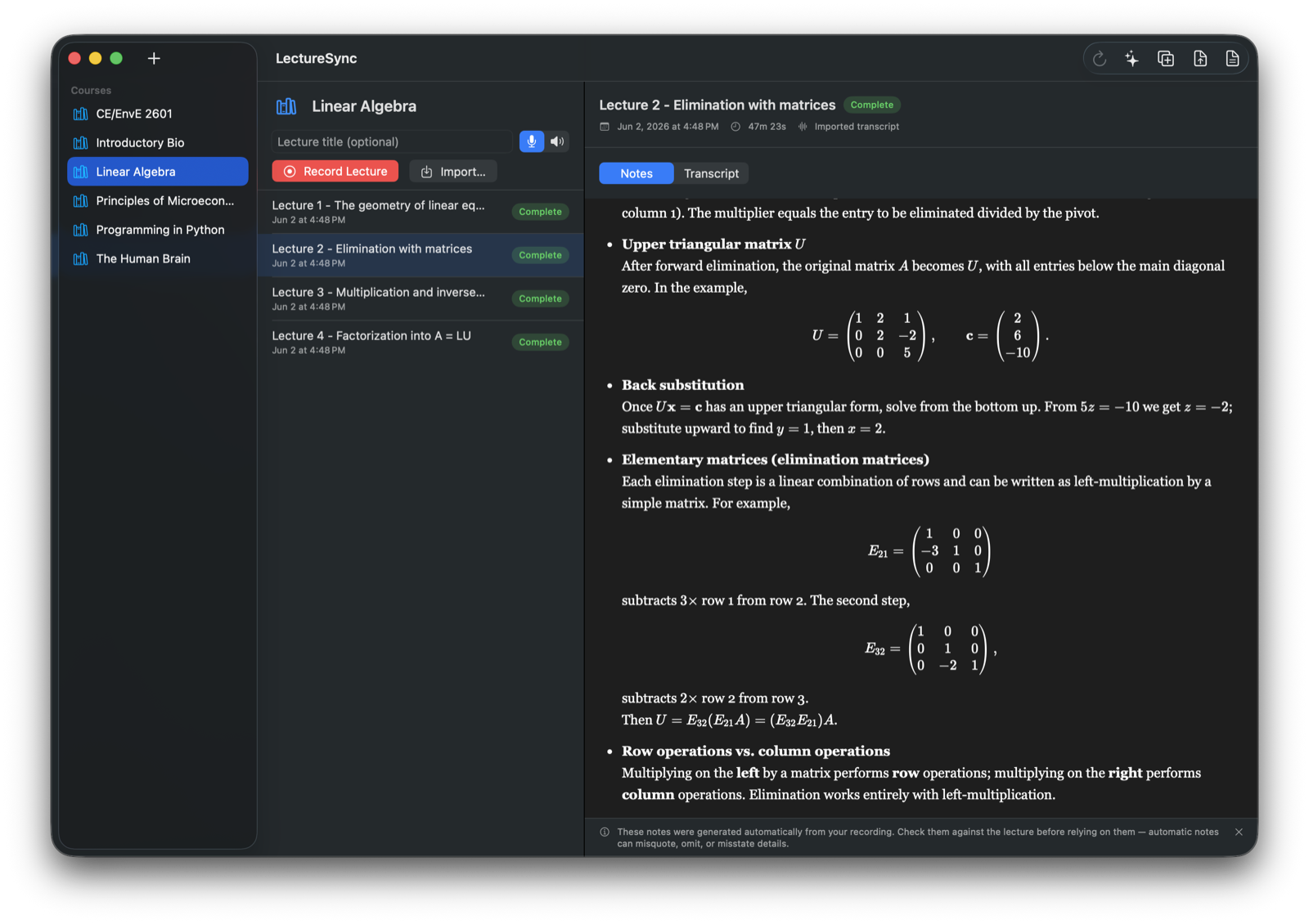Click the Courses sidebar heading
Screen dimensions: 1309x924
(91, 90)
